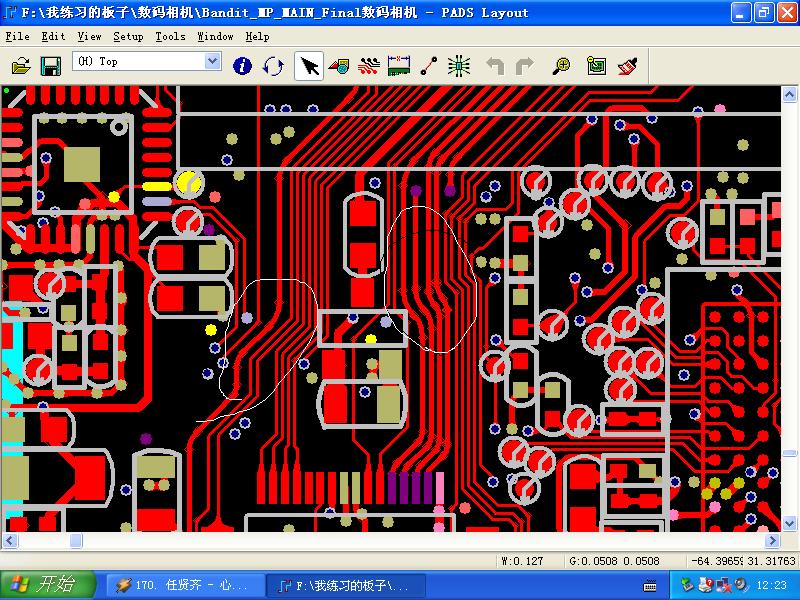The image size is (800, 600).
Task: Click the vertical scrollbar up arrow
Action: point(789,94)
